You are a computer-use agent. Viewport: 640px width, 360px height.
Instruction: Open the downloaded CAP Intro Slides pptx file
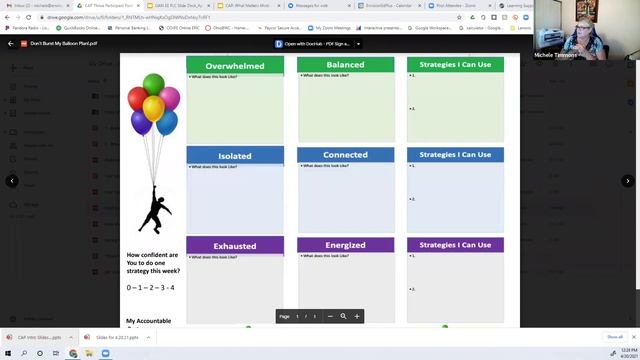pos(35,338)
